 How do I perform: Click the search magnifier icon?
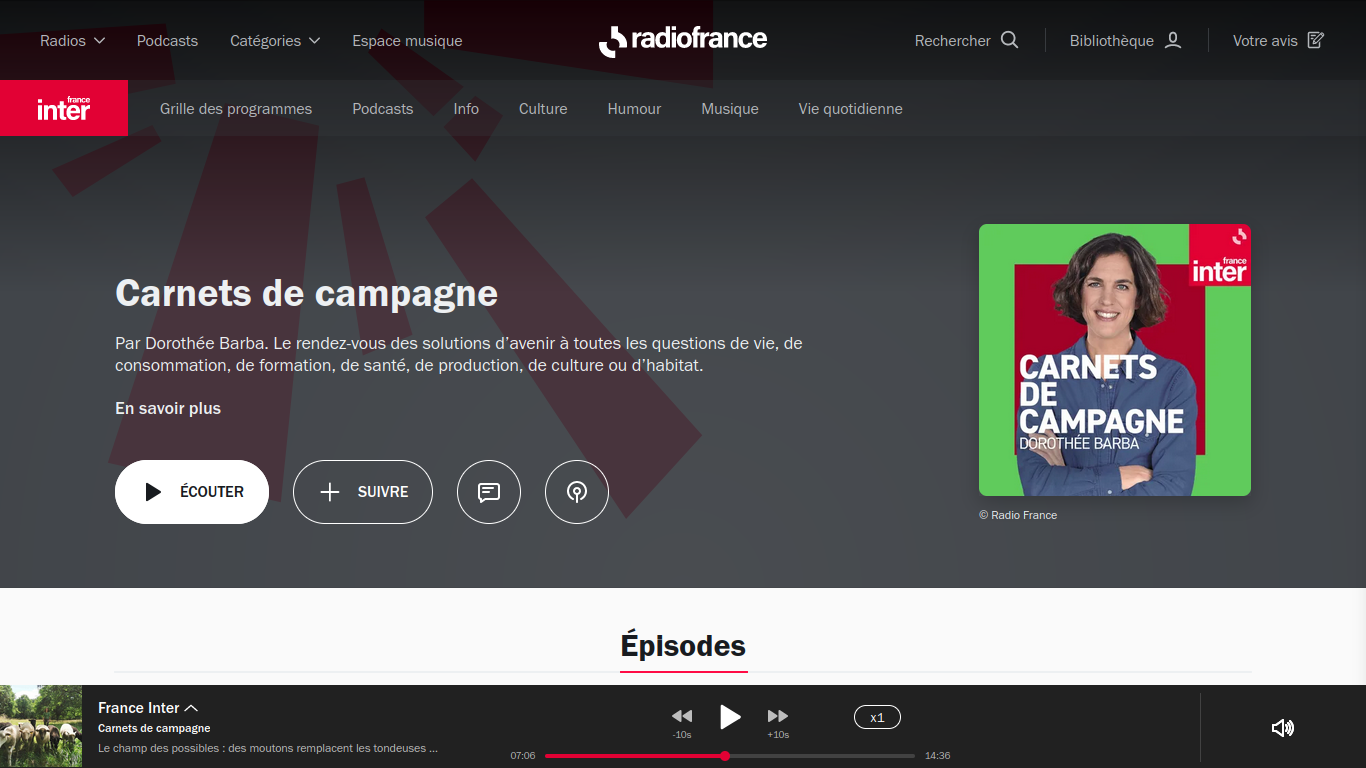(x=1010, y=40)
